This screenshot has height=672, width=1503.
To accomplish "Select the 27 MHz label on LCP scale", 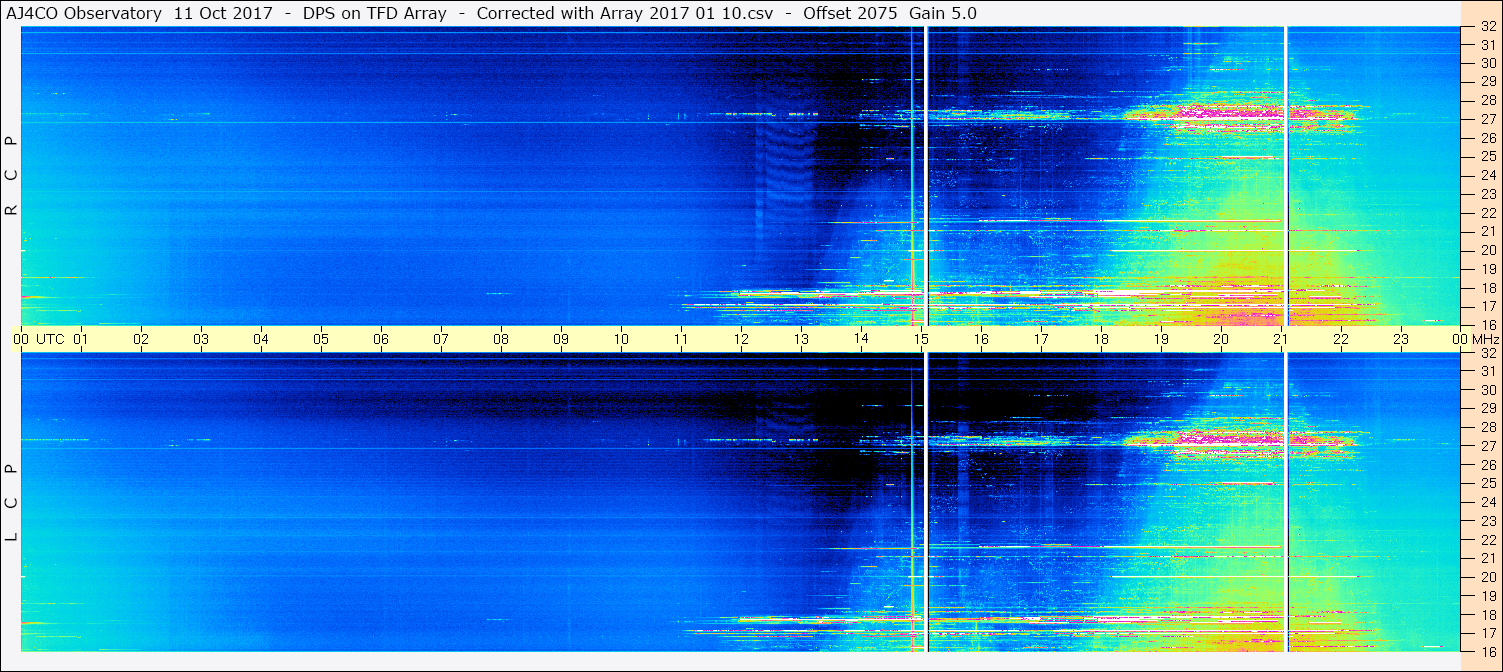I will point(1488,446).
